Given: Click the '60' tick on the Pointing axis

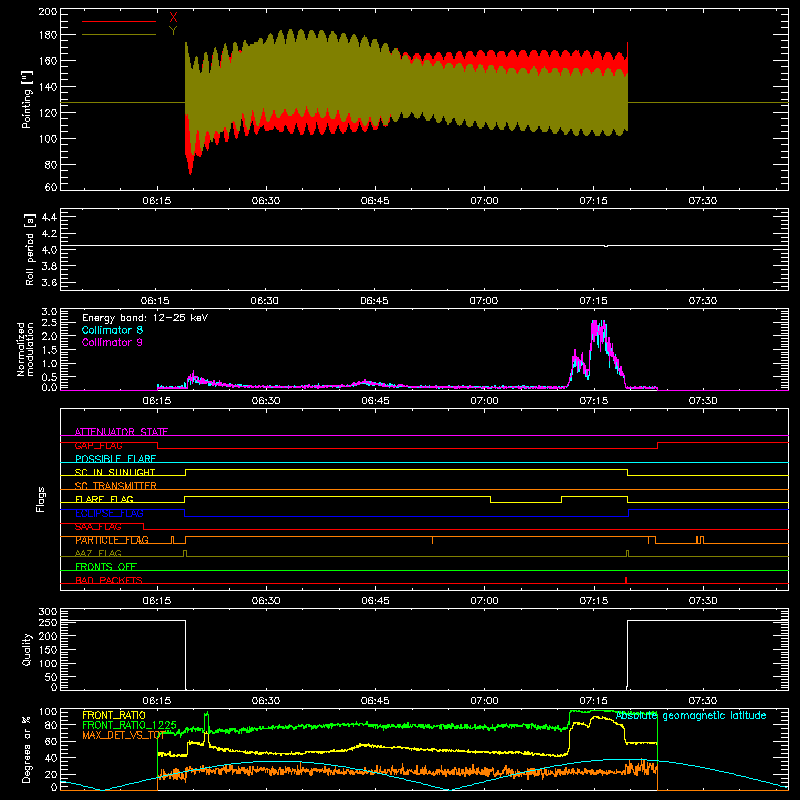Looking at the screenshot, I should tap(51, 187).
